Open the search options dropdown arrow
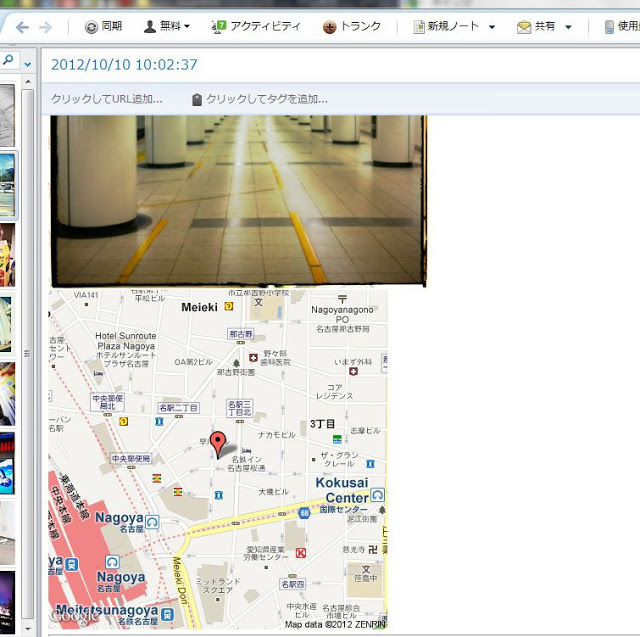Screen dimensions: 640x637 [x=27, y=64]
